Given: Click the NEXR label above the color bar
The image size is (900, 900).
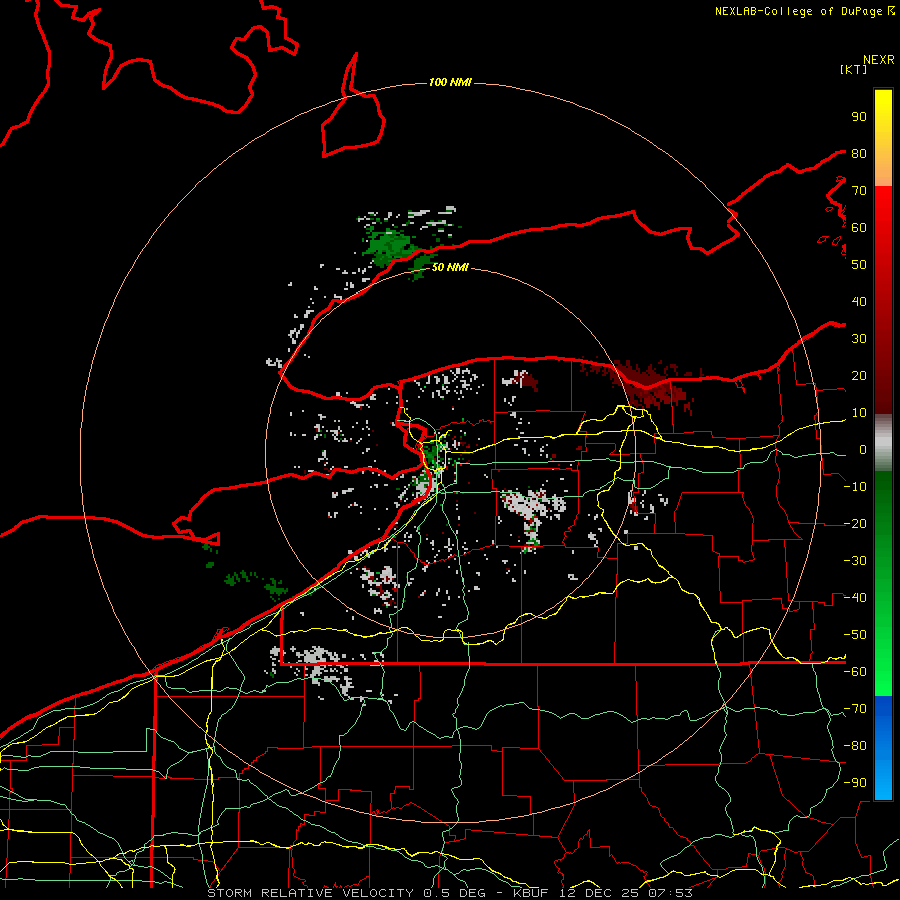Looking at the screenshot, I should click(878, 60).
